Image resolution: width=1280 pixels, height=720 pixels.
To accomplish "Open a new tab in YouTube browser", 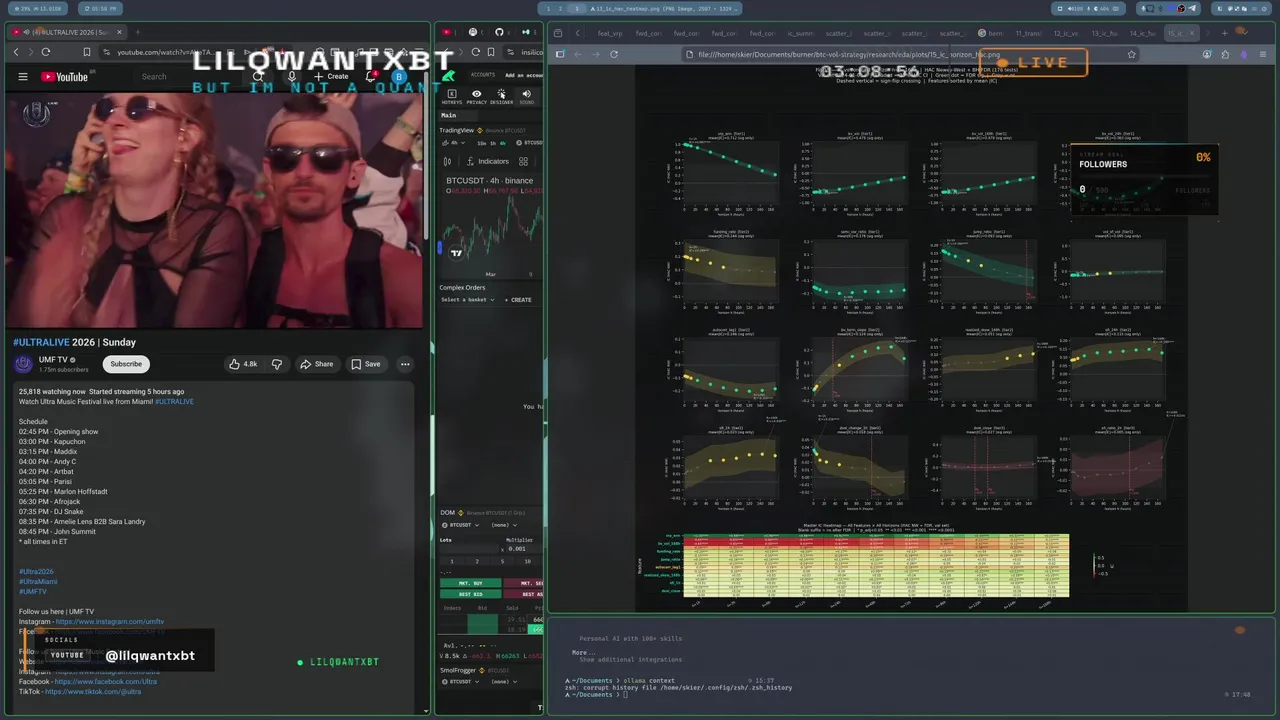I will click(x=137, y=32).
